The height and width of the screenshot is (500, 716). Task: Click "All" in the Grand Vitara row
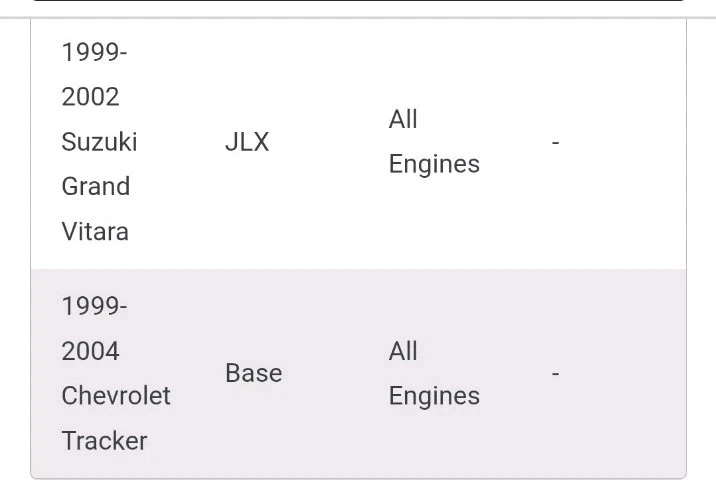tap(403, 120)
